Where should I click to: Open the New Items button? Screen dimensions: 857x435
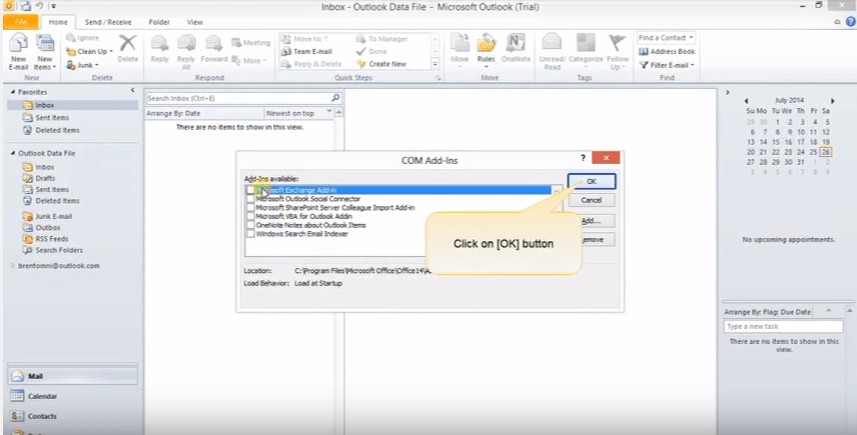(x=45, y=52)
